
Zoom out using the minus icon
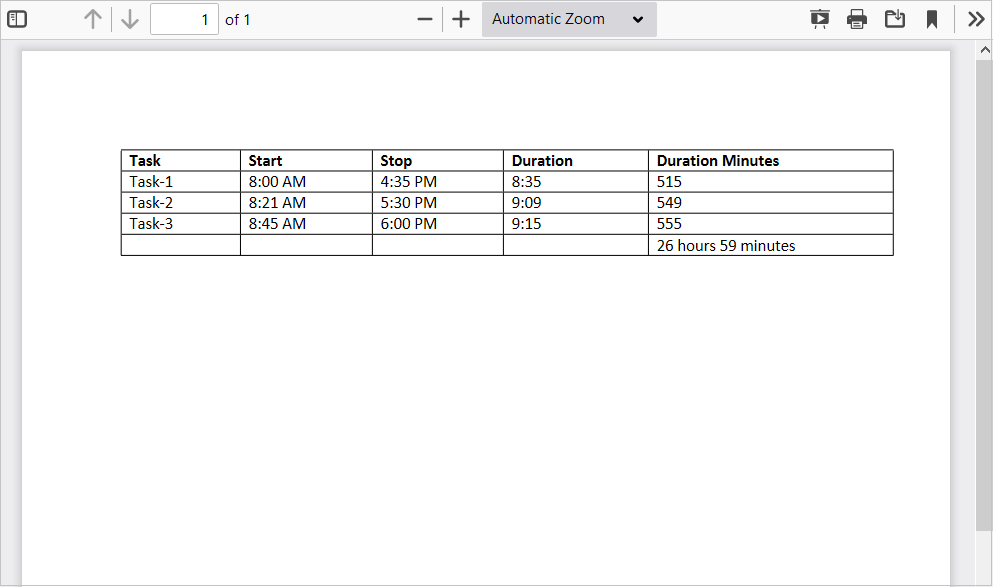click(x=425, y=19)
